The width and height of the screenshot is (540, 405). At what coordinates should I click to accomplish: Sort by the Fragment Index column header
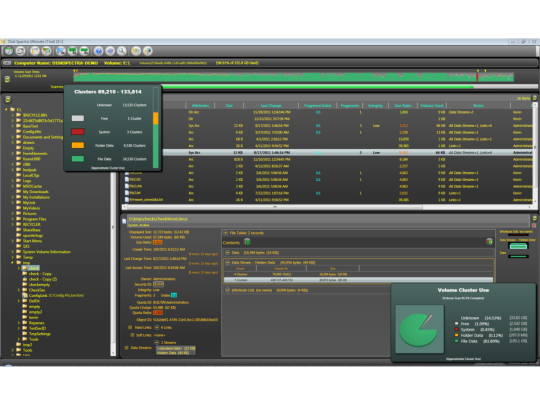point(318,105)
